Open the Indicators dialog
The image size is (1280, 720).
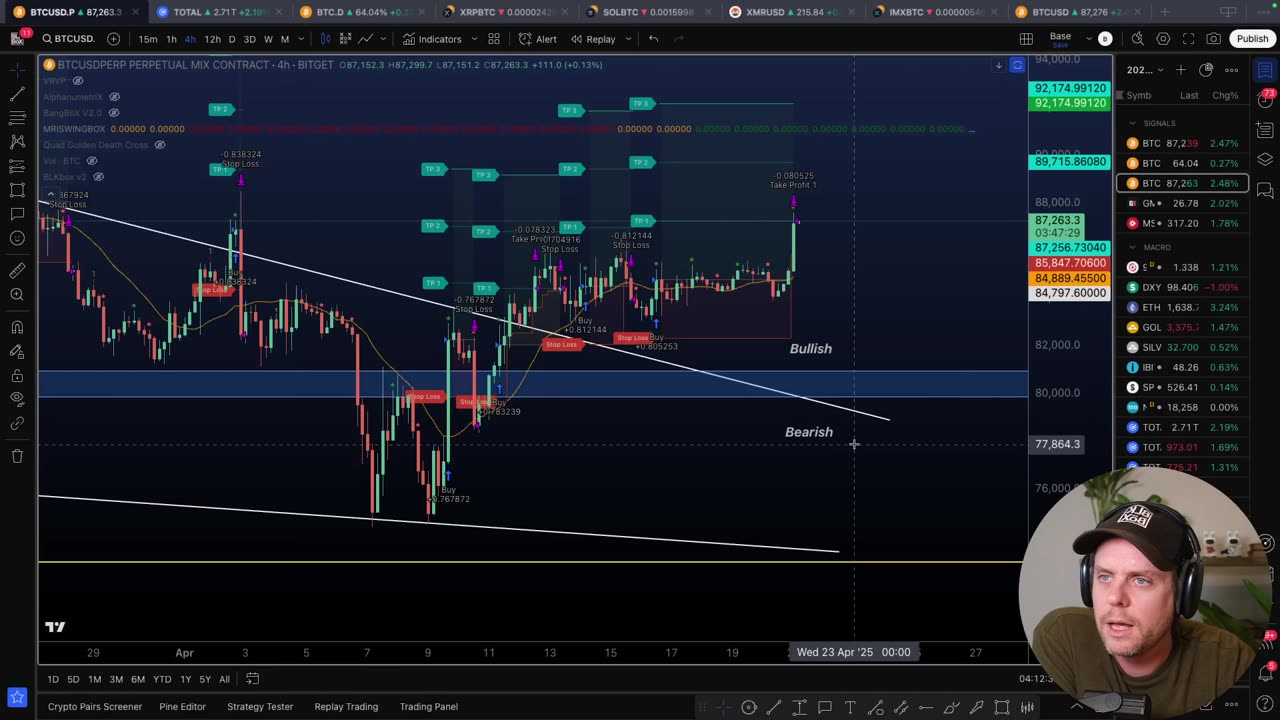432,39
